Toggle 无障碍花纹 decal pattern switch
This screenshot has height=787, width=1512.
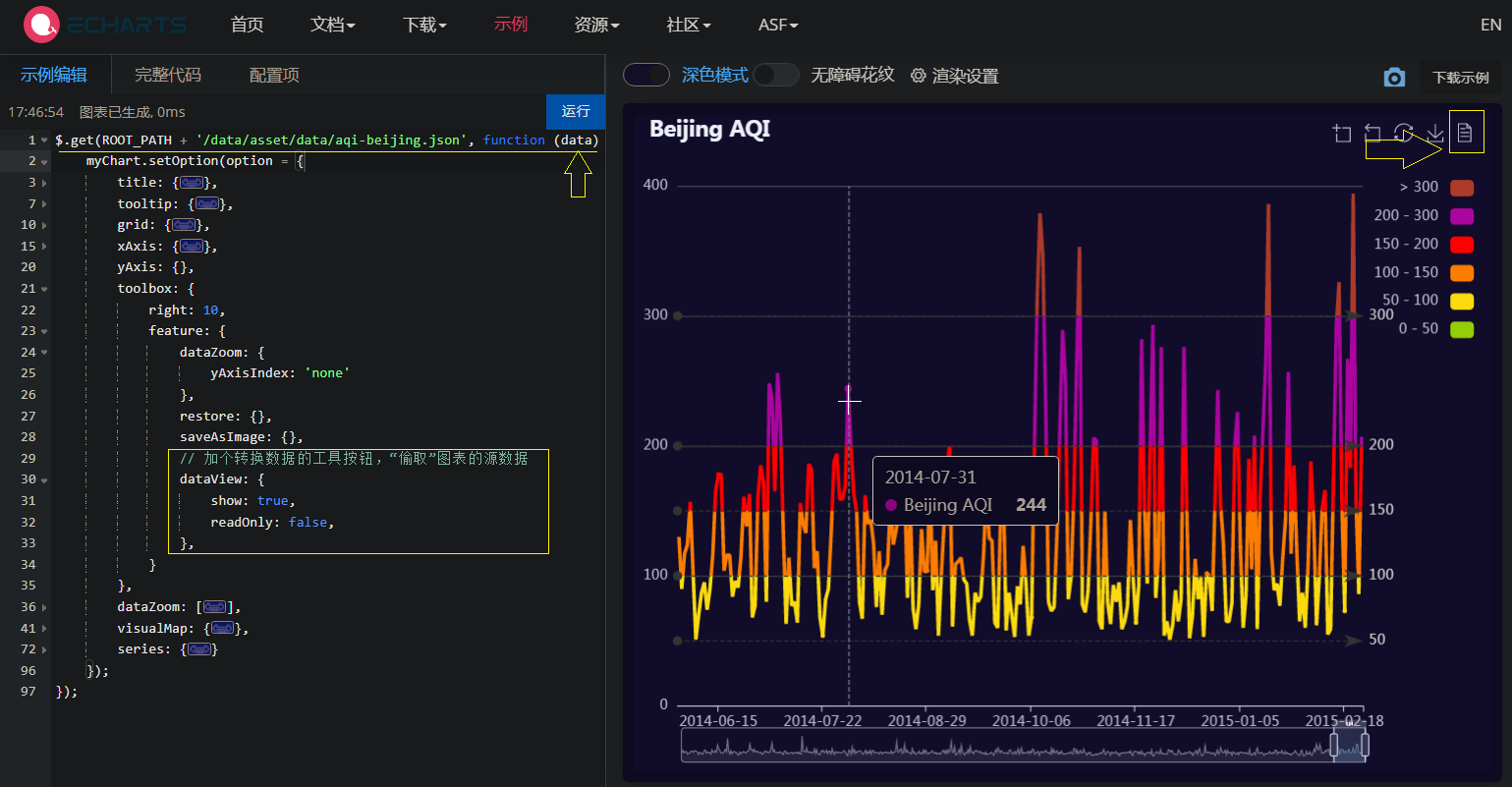(x=776, y=75)
